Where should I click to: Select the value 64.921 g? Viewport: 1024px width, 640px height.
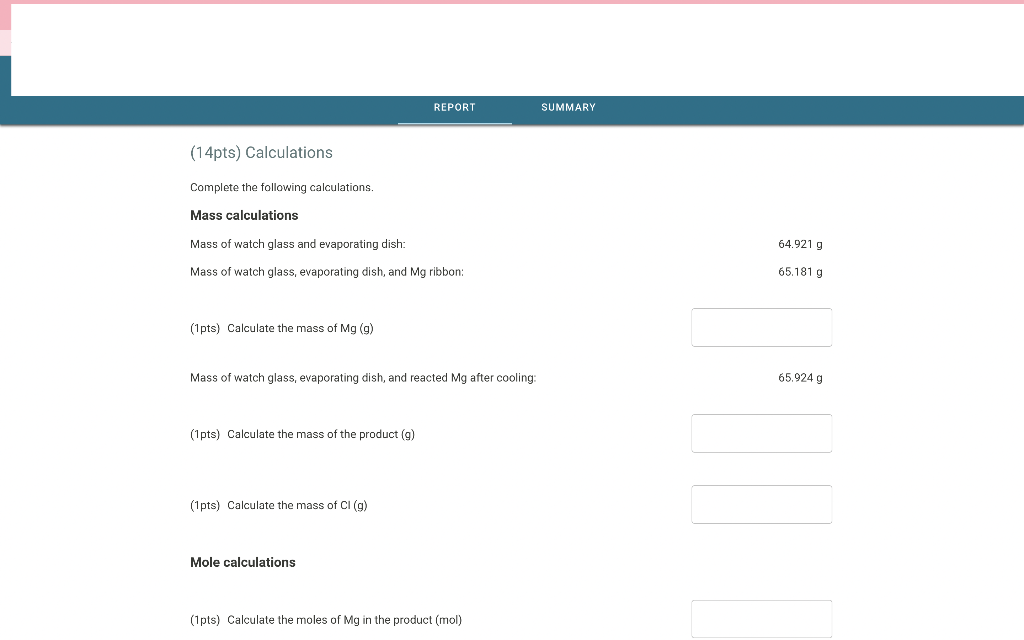coord(800,243)
